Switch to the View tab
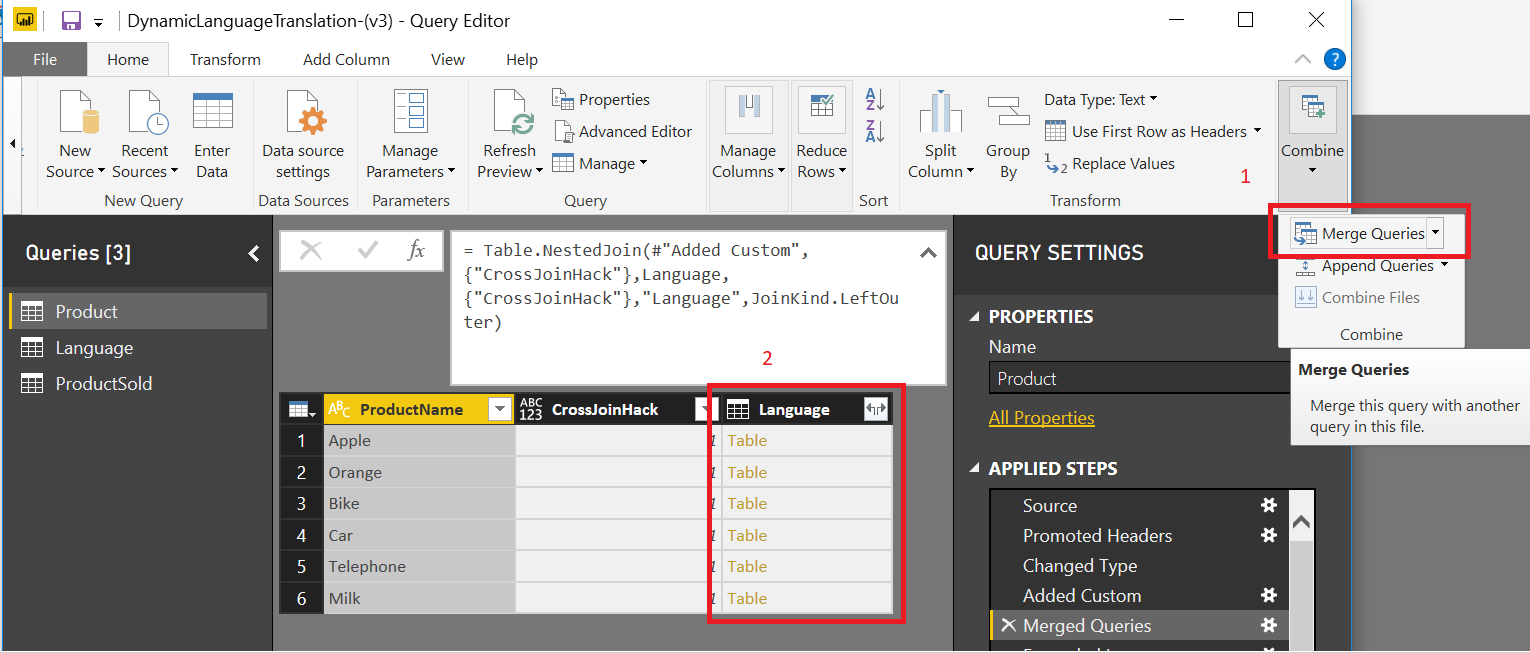1530x653 pixels. click(x=448, y=59)
